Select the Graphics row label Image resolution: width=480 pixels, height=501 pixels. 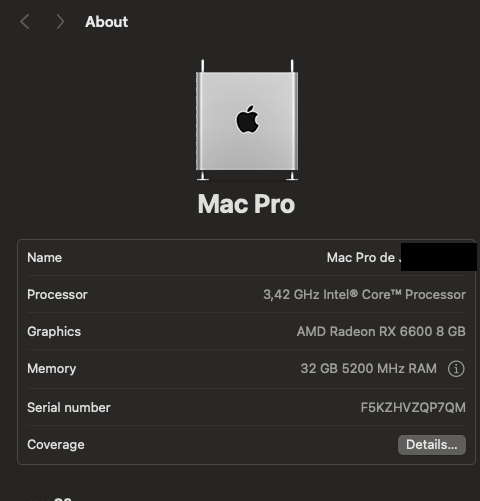point(54,332)
